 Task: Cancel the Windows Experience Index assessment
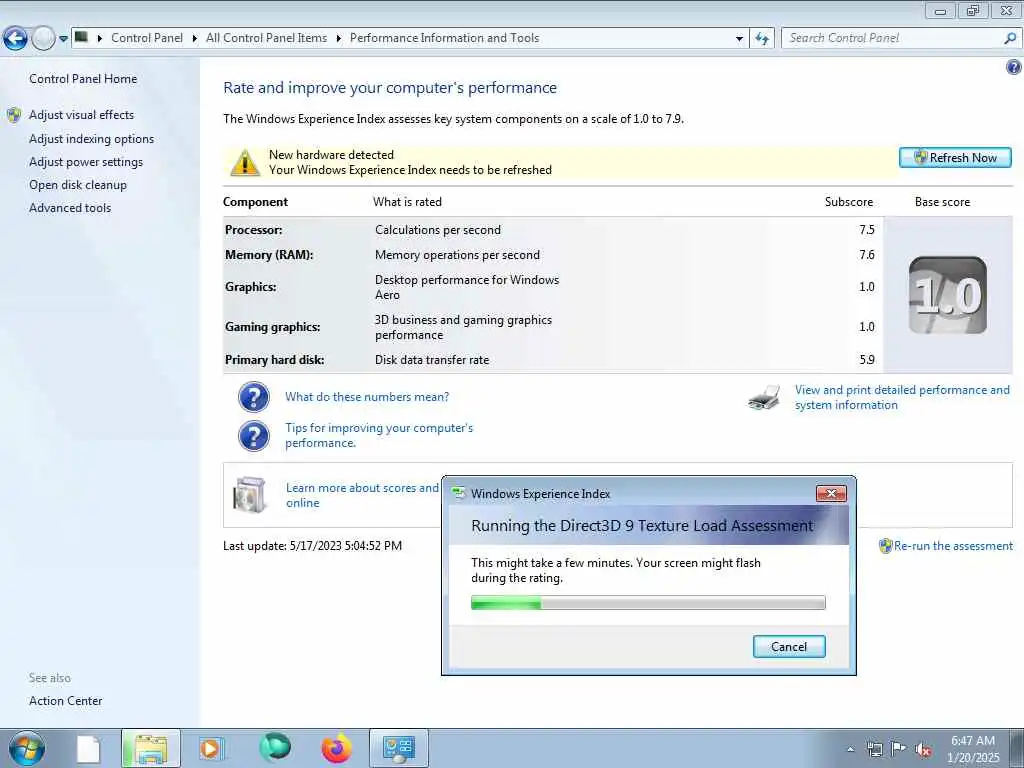[x=789, y=647]
